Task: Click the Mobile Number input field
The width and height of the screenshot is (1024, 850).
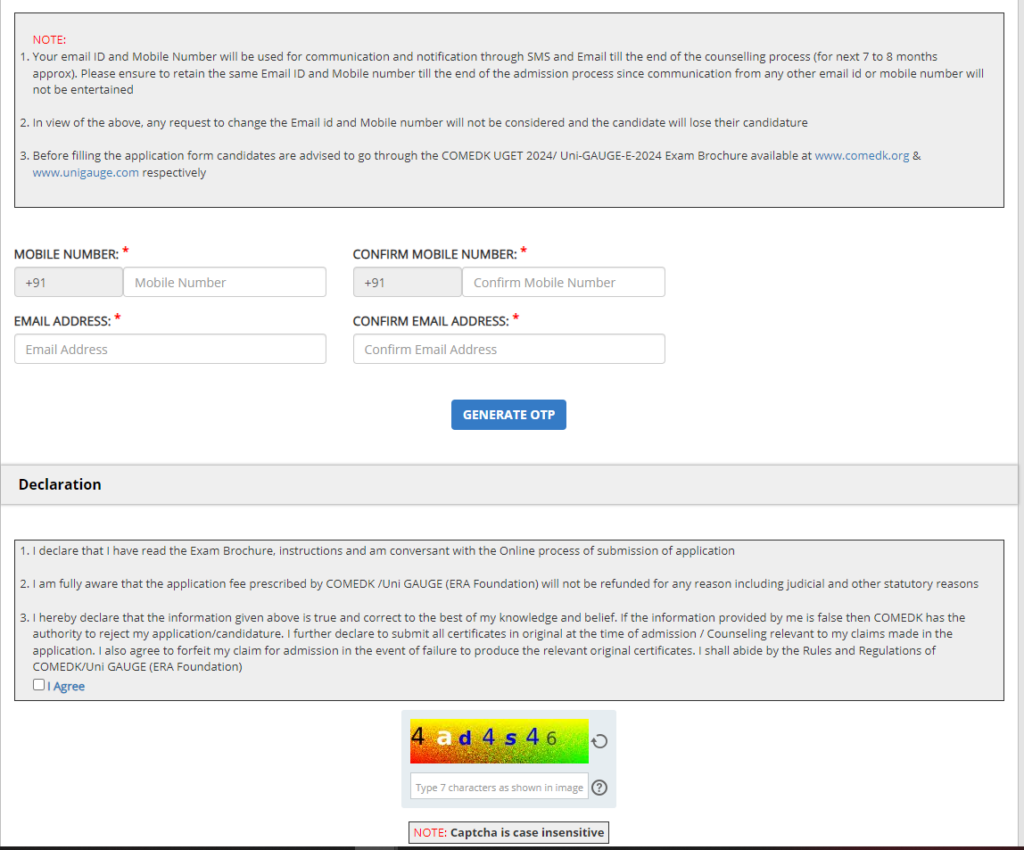Action: (x=224, y=282)
